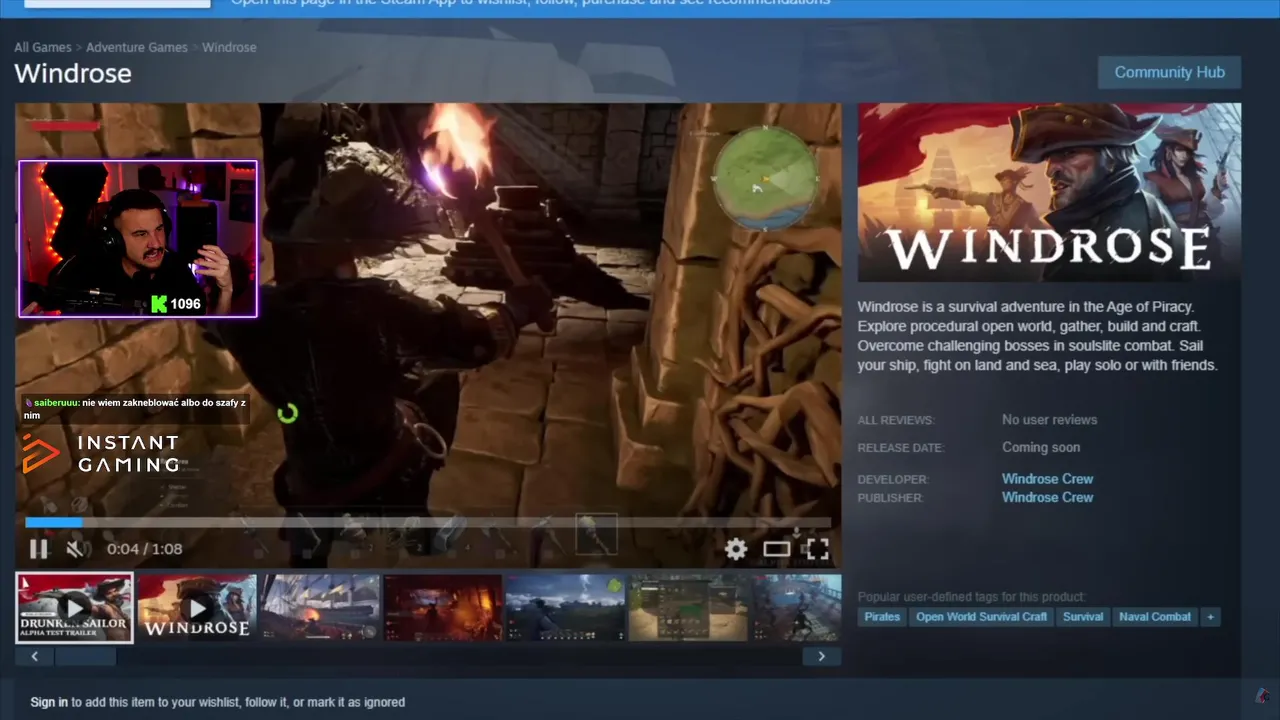
Task: Click the streamer webcam overlay
Action: [138, 239]
